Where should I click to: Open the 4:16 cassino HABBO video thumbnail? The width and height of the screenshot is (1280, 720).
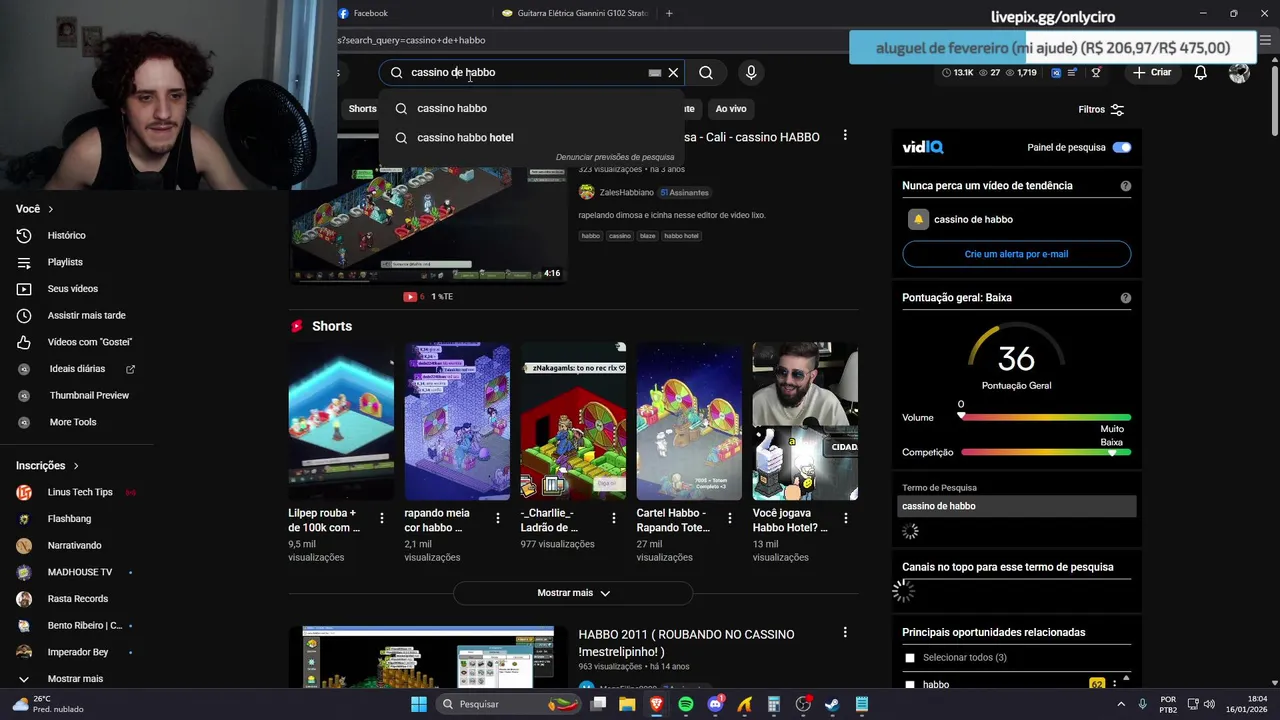pos(428,225)
